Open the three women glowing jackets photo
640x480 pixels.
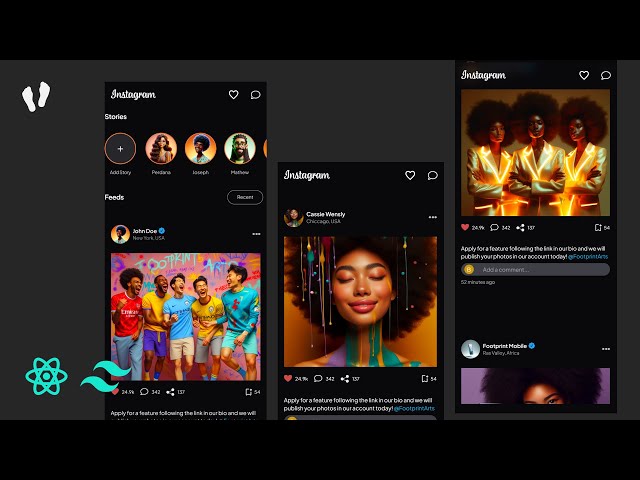536,153
